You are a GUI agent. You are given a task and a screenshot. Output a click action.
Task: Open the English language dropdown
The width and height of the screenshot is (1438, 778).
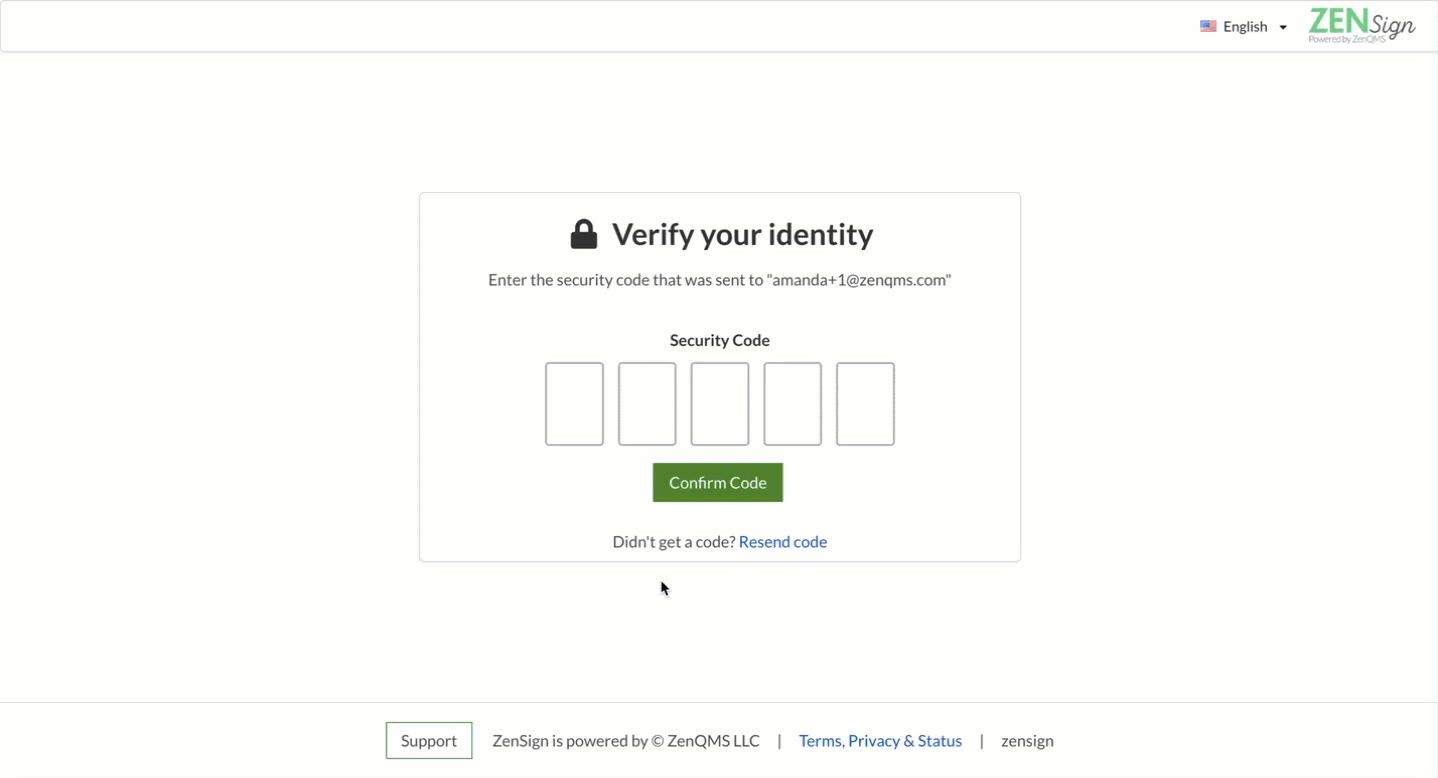(1244, 26)
